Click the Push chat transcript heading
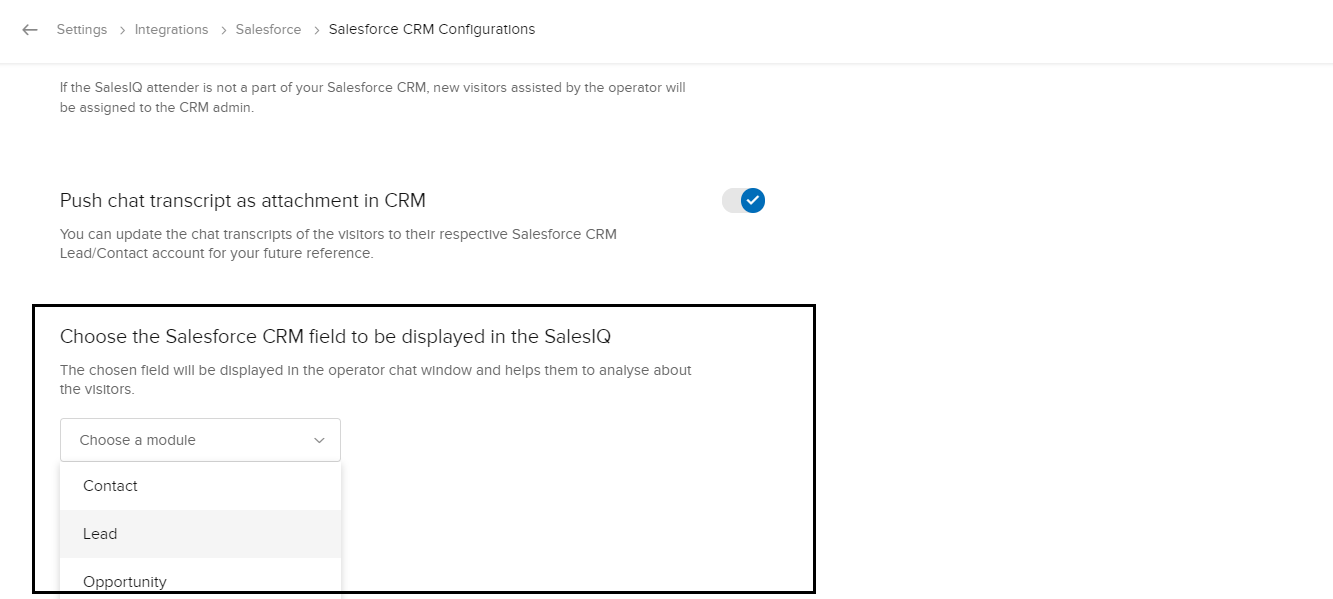The image size is (1333, 599). 243,201
